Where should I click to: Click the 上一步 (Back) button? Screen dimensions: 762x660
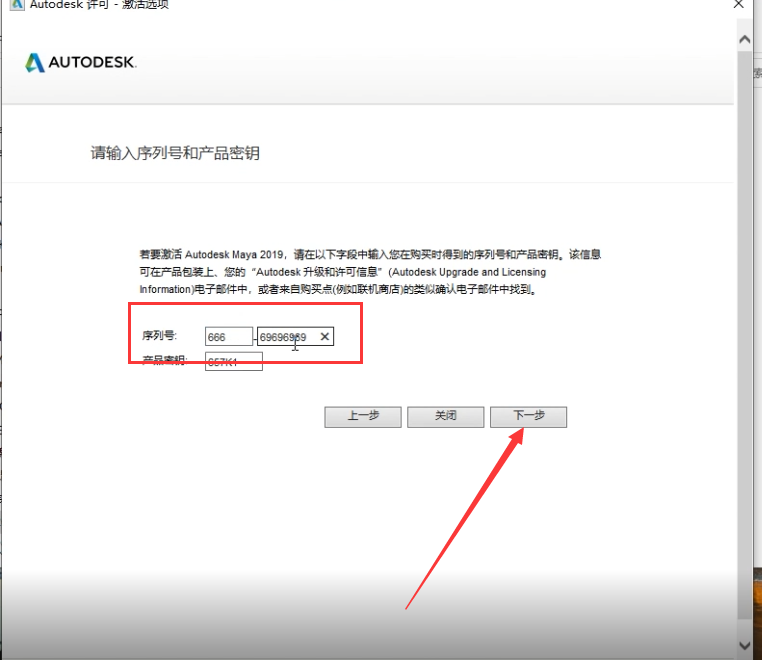[x=363, y=417]
